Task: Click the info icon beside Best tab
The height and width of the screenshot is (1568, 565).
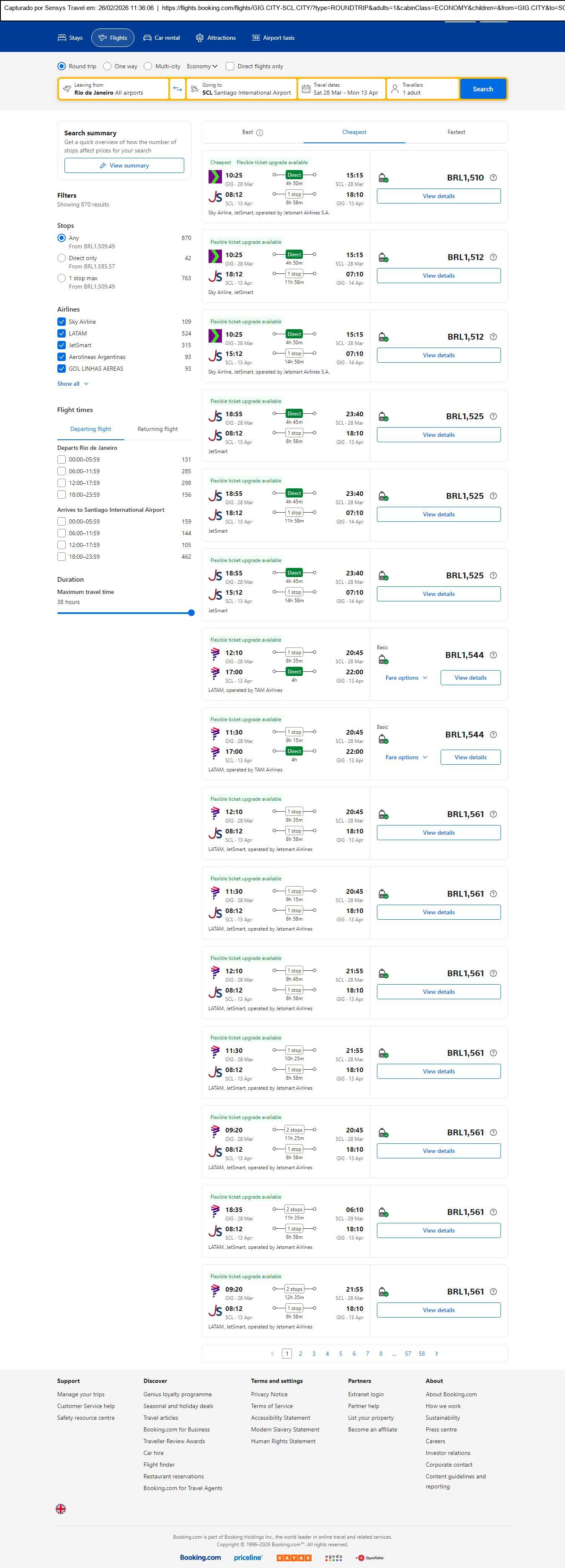Action: pyautogui.click(x=260, y=133)
